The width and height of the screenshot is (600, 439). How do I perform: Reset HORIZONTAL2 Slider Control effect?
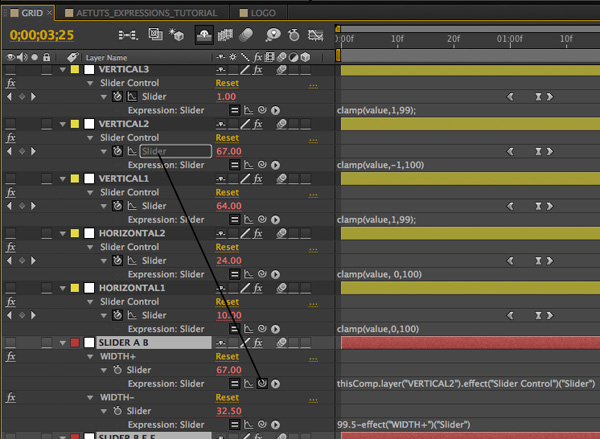[x=227, y=247]
